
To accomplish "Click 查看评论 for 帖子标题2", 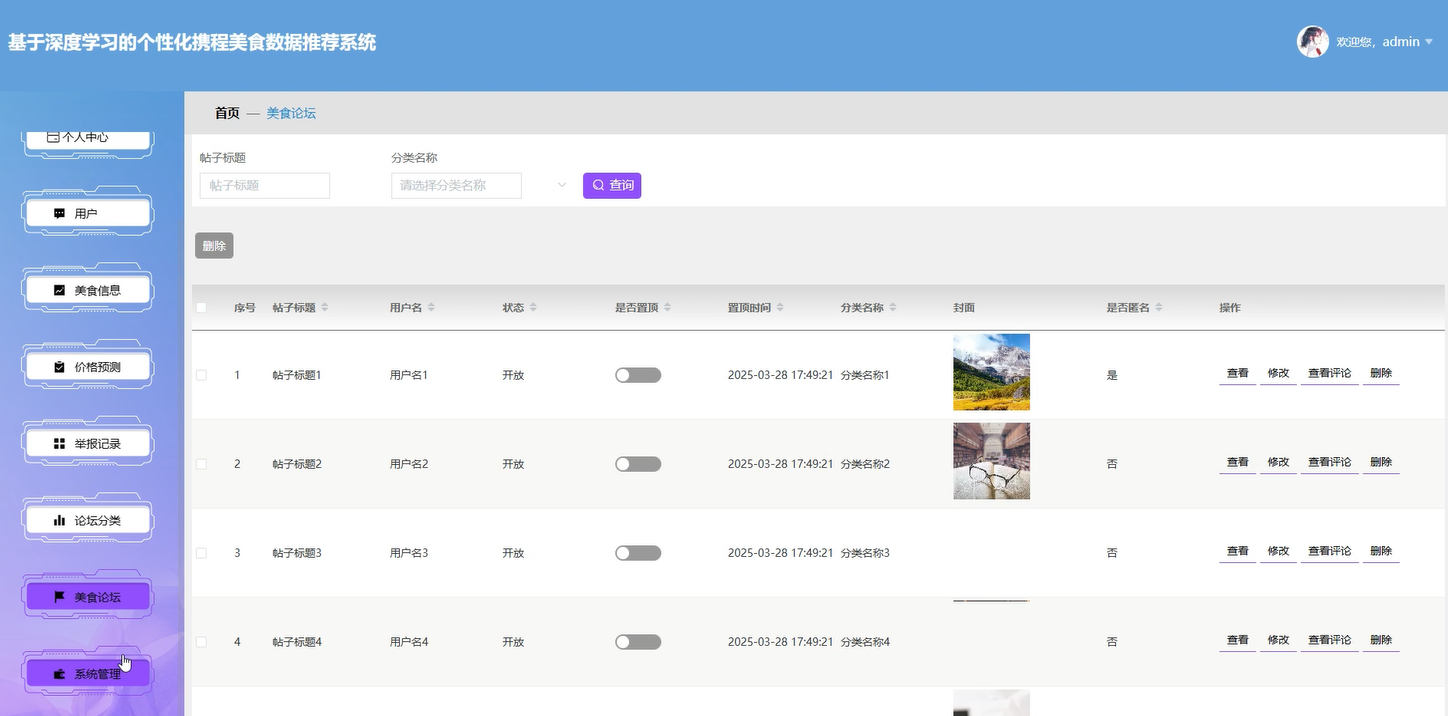I will click(1329, 462).
